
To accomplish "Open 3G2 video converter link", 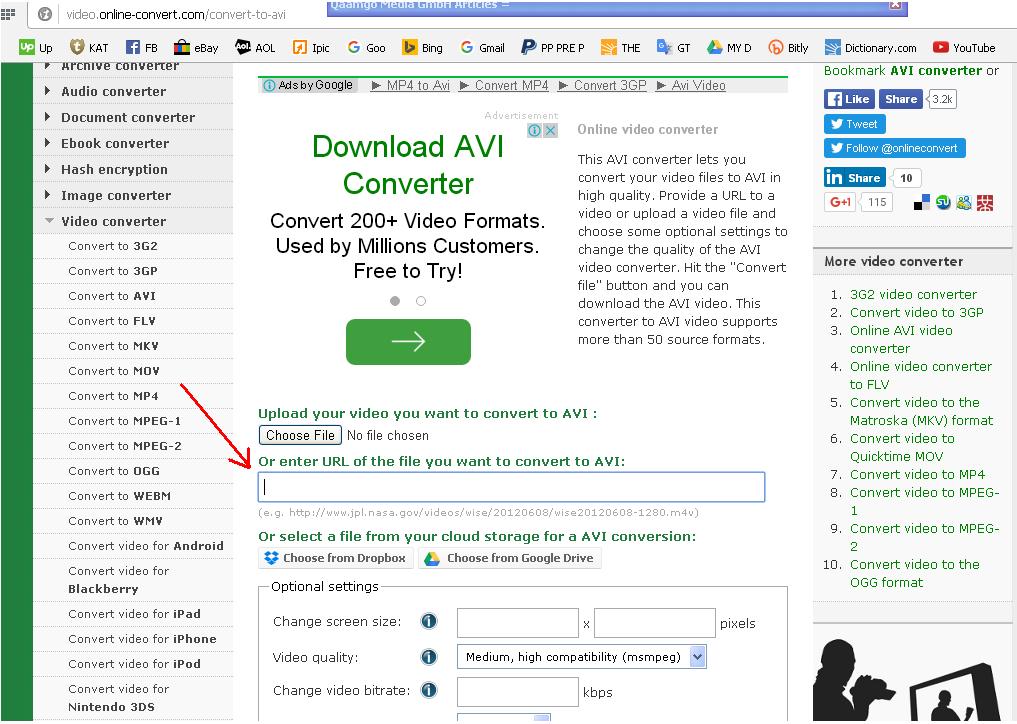I will click(x=913, y=294).
